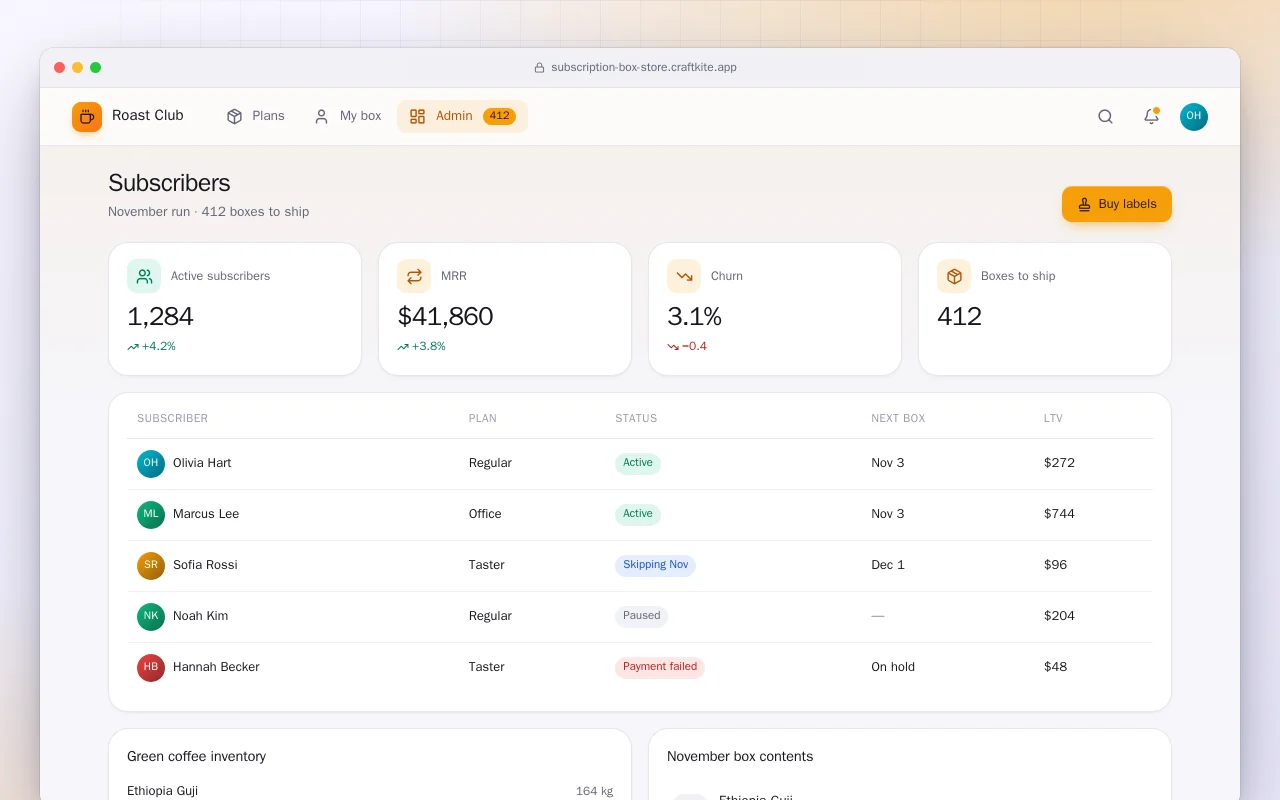Click the Churn trending-down icon
1280x800 pixels.
[684, 276]
